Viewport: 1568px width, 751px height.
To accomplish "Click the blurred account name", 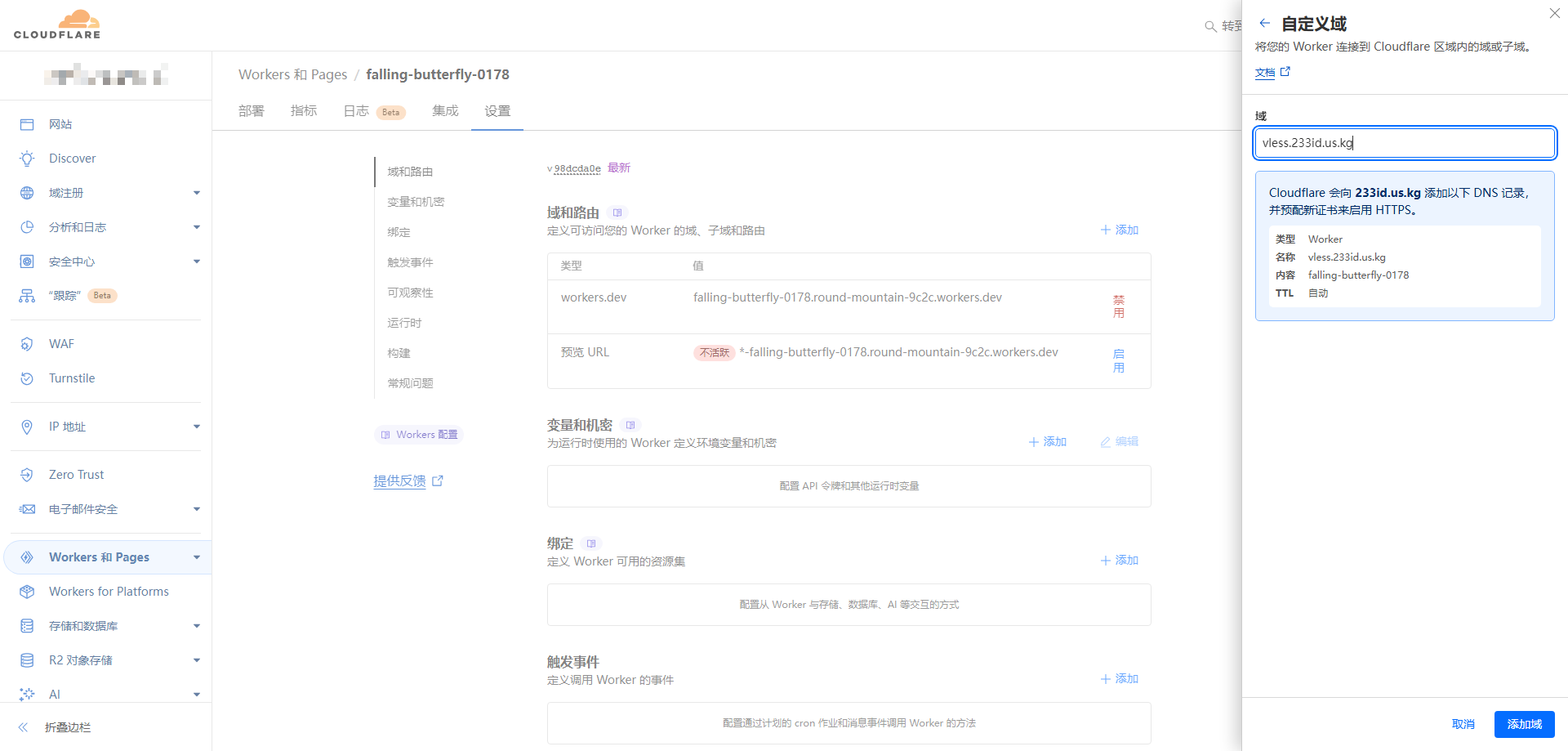I will 106,76.
